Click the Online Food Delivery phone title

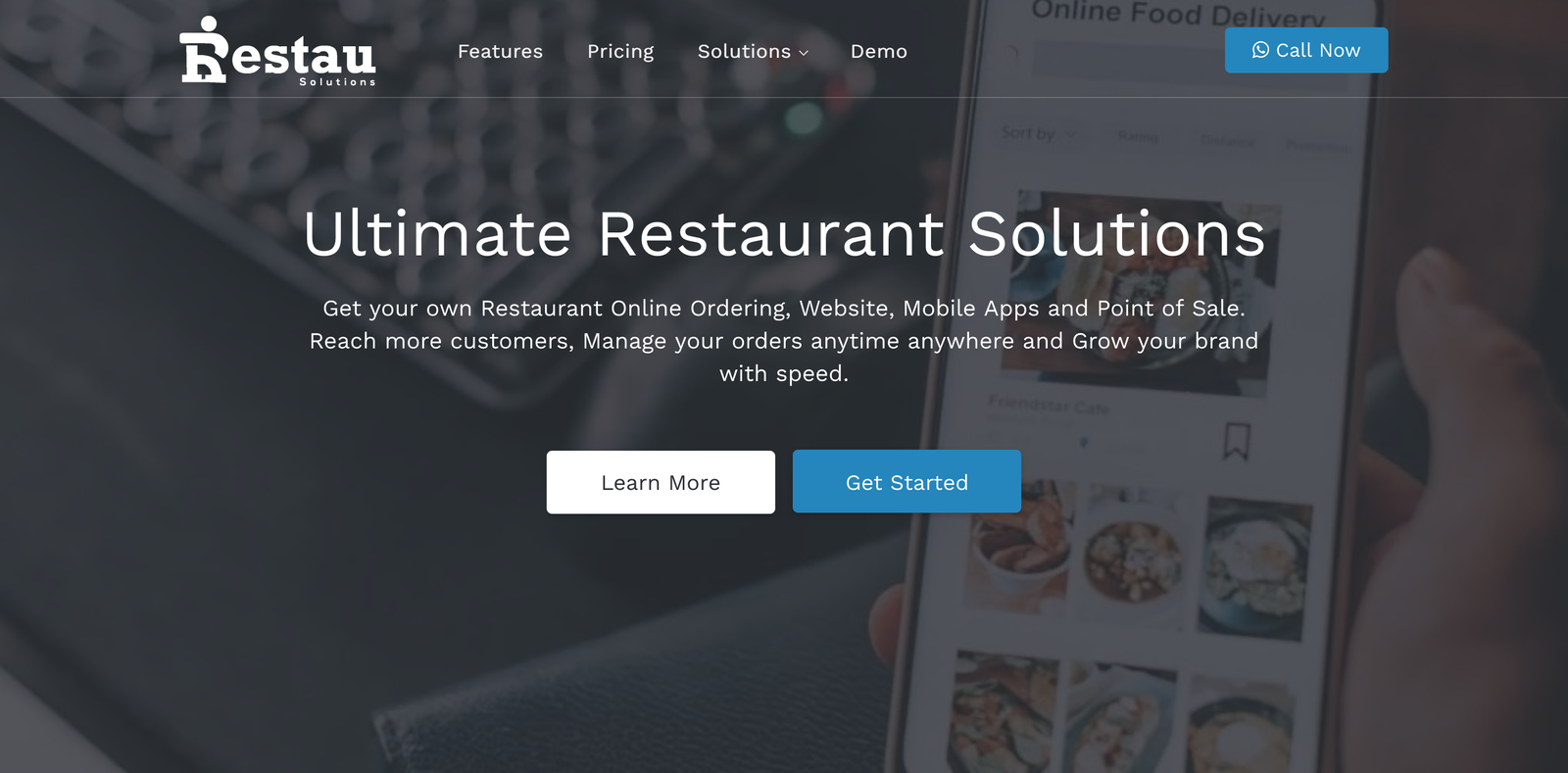[1178, 14]
